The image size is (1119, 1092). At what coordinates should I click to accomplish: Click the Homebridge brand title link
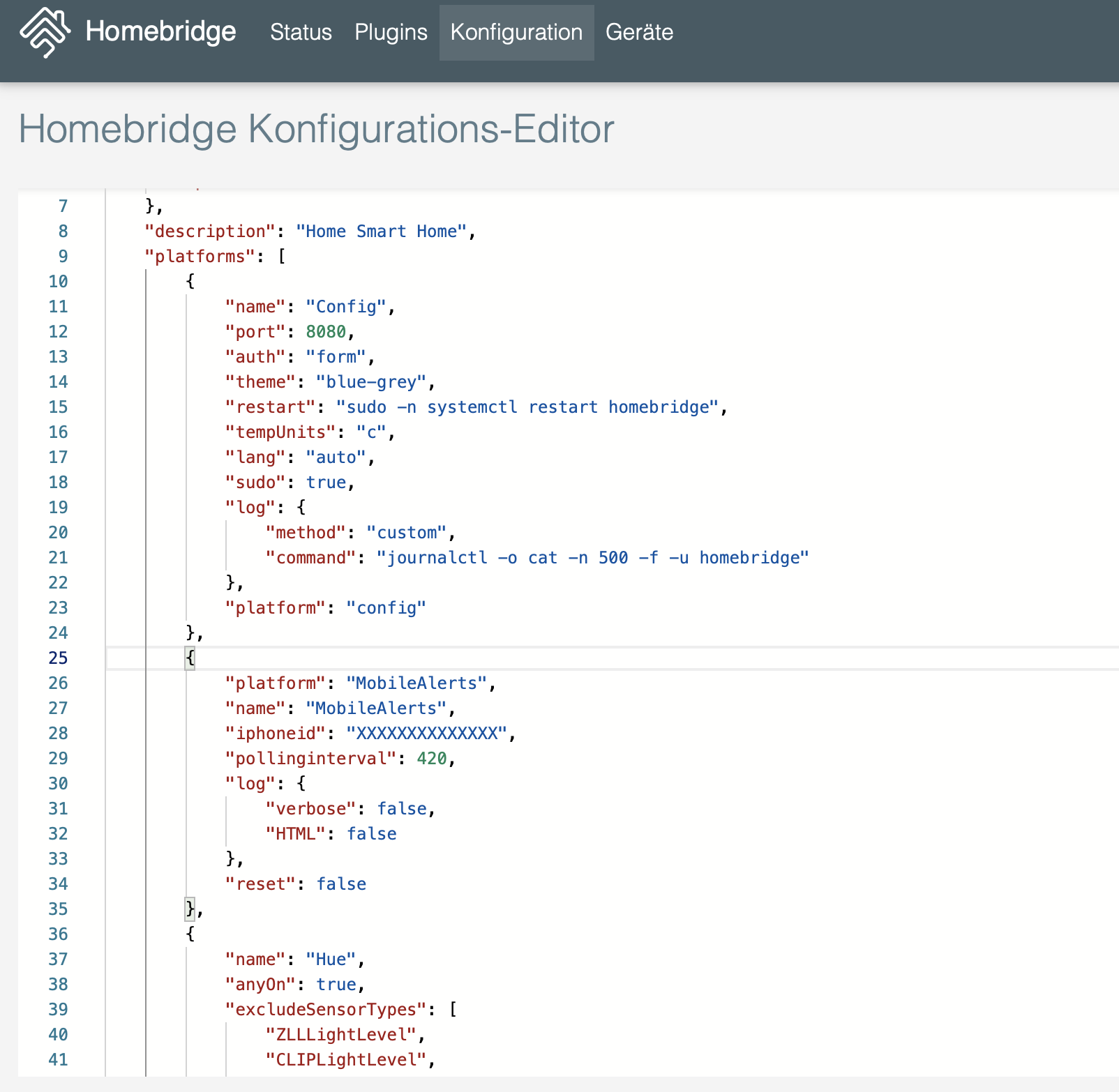pyautogui.click(x=160, y=32)
